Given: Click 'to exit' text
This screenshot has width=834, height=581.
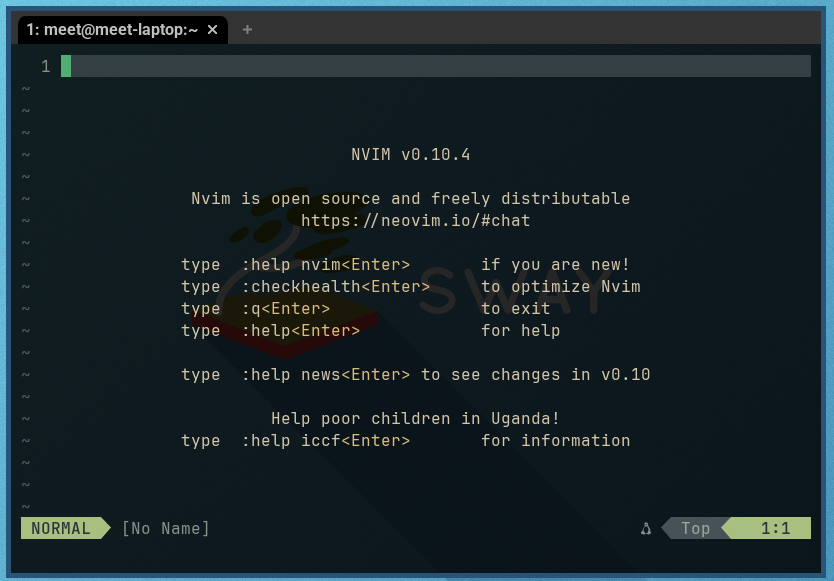Looking at the screenshot, I should [515, 309].
